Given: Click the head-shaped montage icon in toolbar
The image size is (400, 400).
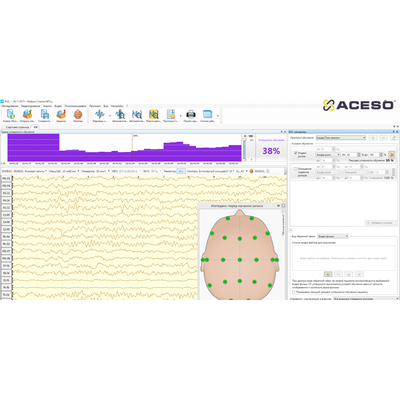Looking at the screenshot, I should coord(78,114).
